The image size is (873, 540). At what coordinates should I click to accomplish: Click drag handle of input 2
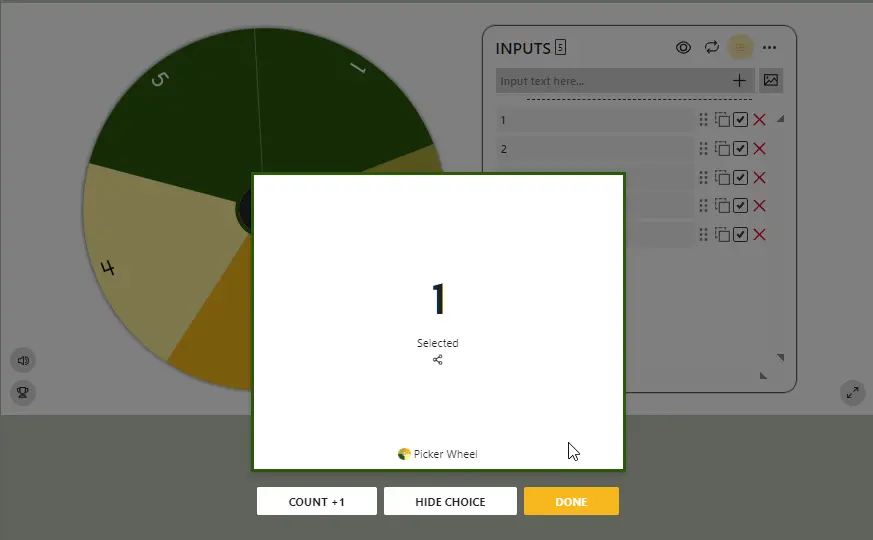(x=703, y=149)
